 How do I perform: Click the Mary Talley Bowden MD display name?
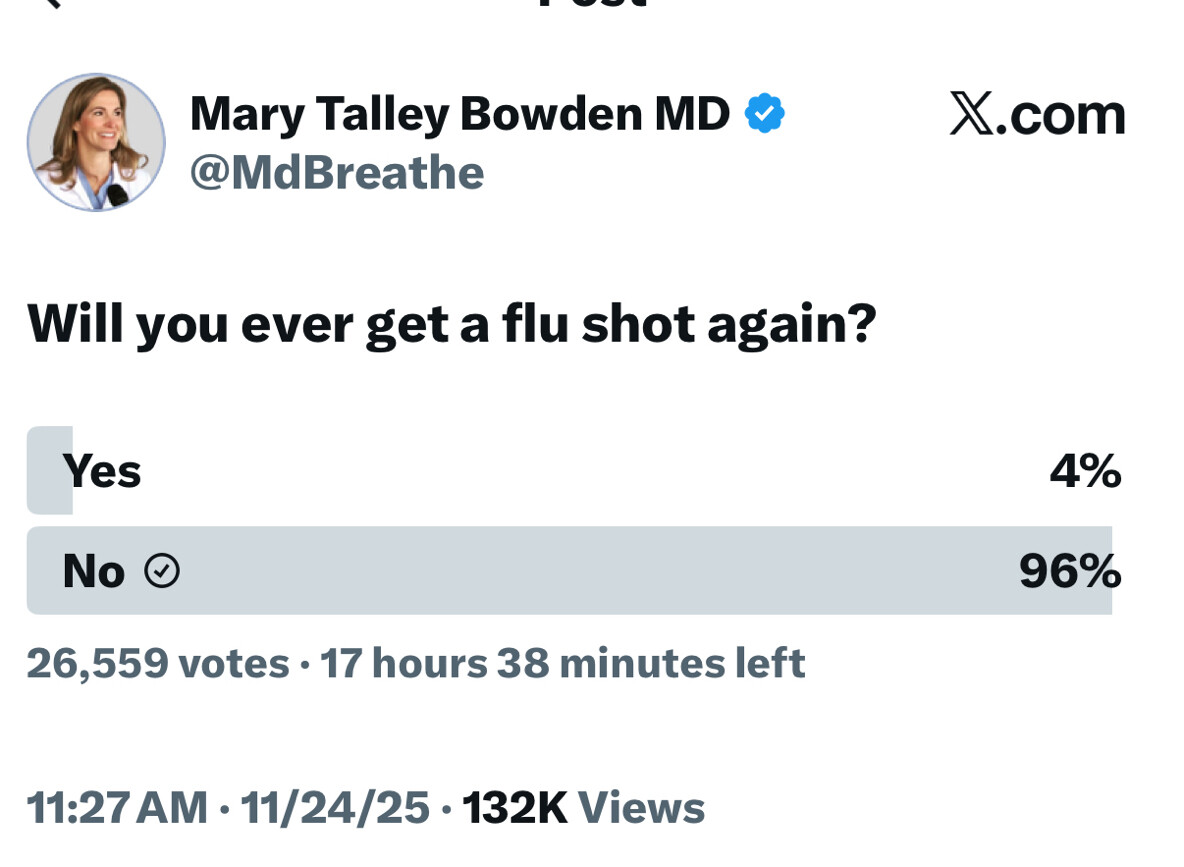pos(460,114)
